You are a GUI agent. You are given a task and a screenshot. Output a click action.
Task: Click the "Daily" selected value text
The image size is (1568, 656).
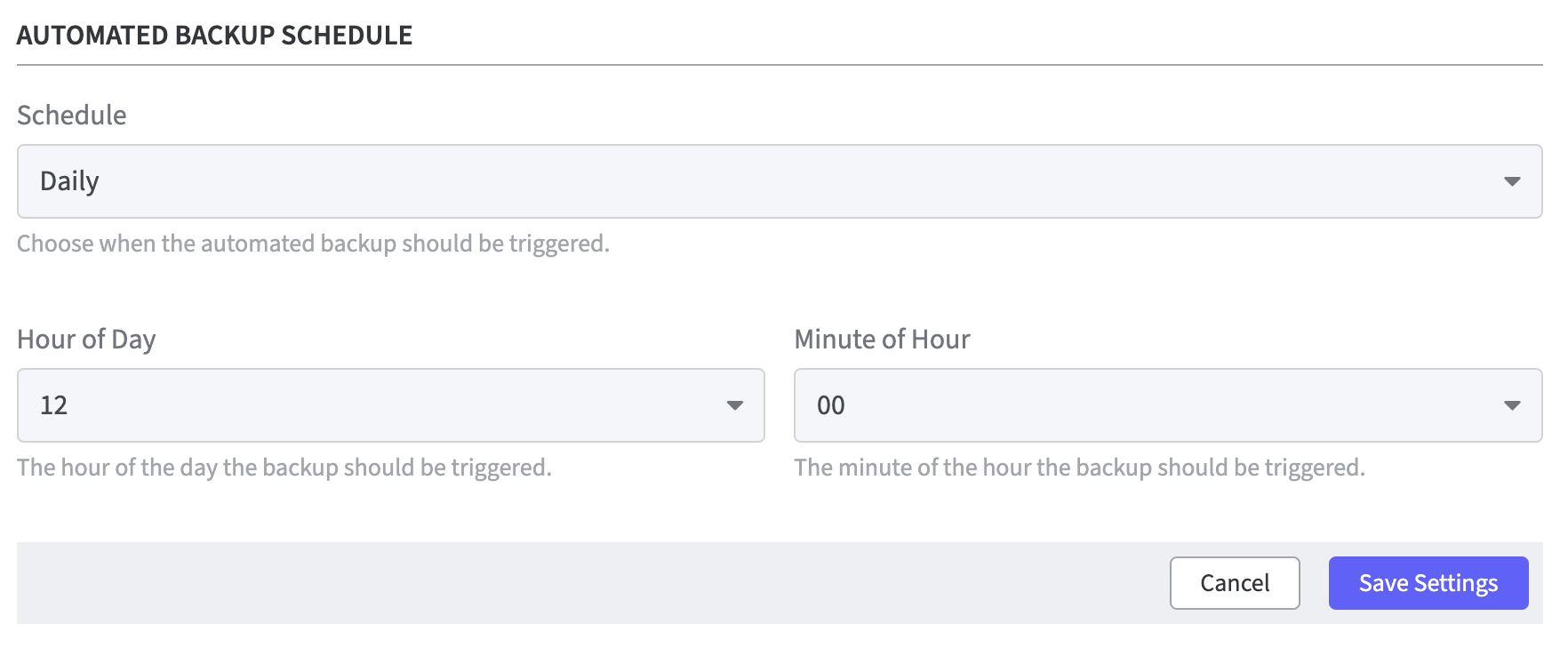point(69,181)
